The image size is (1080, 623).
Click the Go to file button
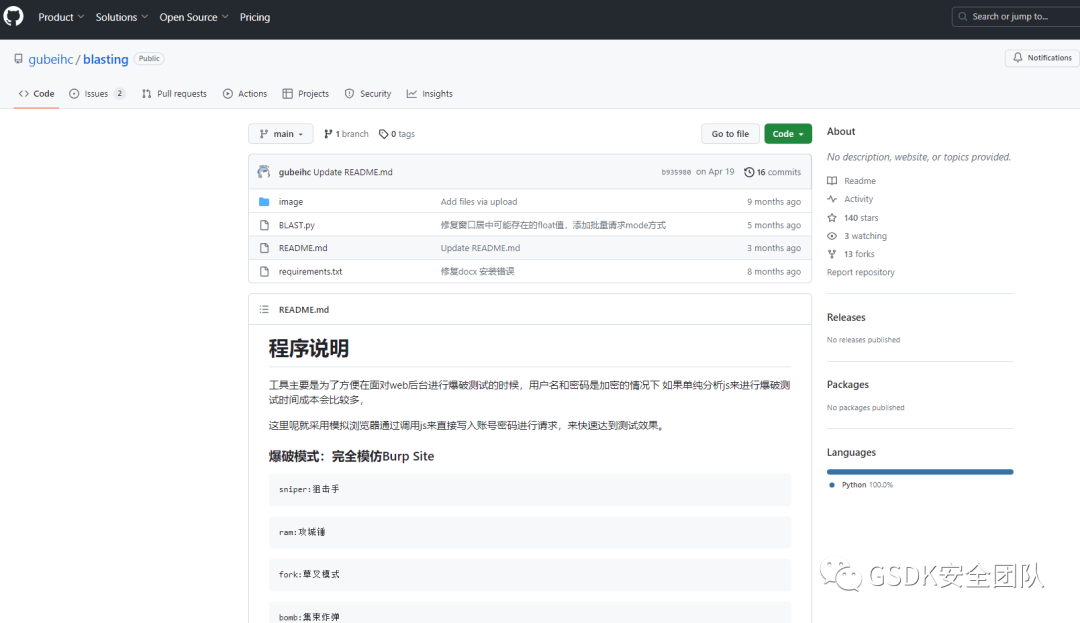tap(730, 134)
